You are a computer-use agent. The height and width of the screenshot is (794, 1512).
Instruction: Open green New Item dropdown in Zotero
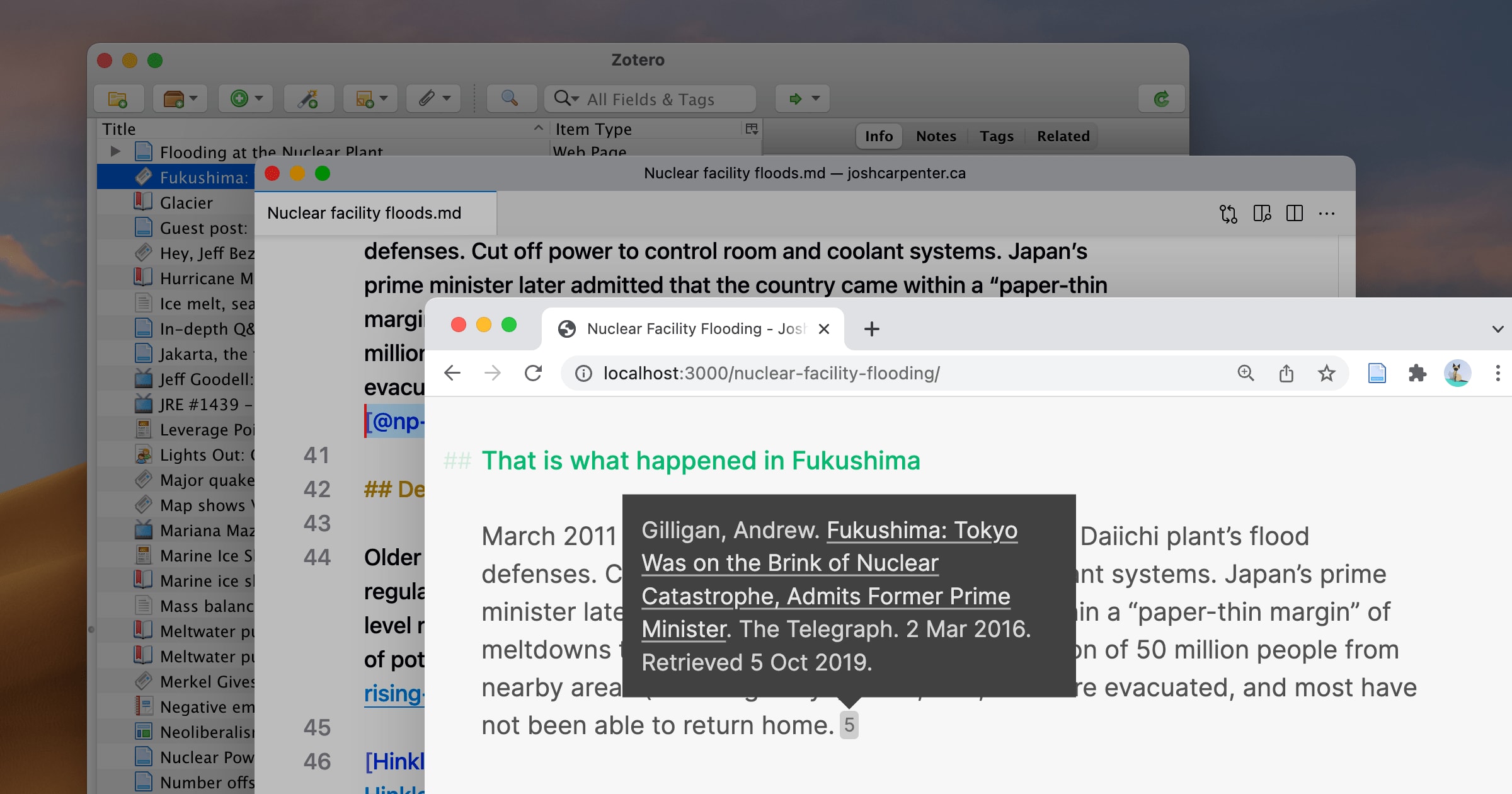[246, 99]
